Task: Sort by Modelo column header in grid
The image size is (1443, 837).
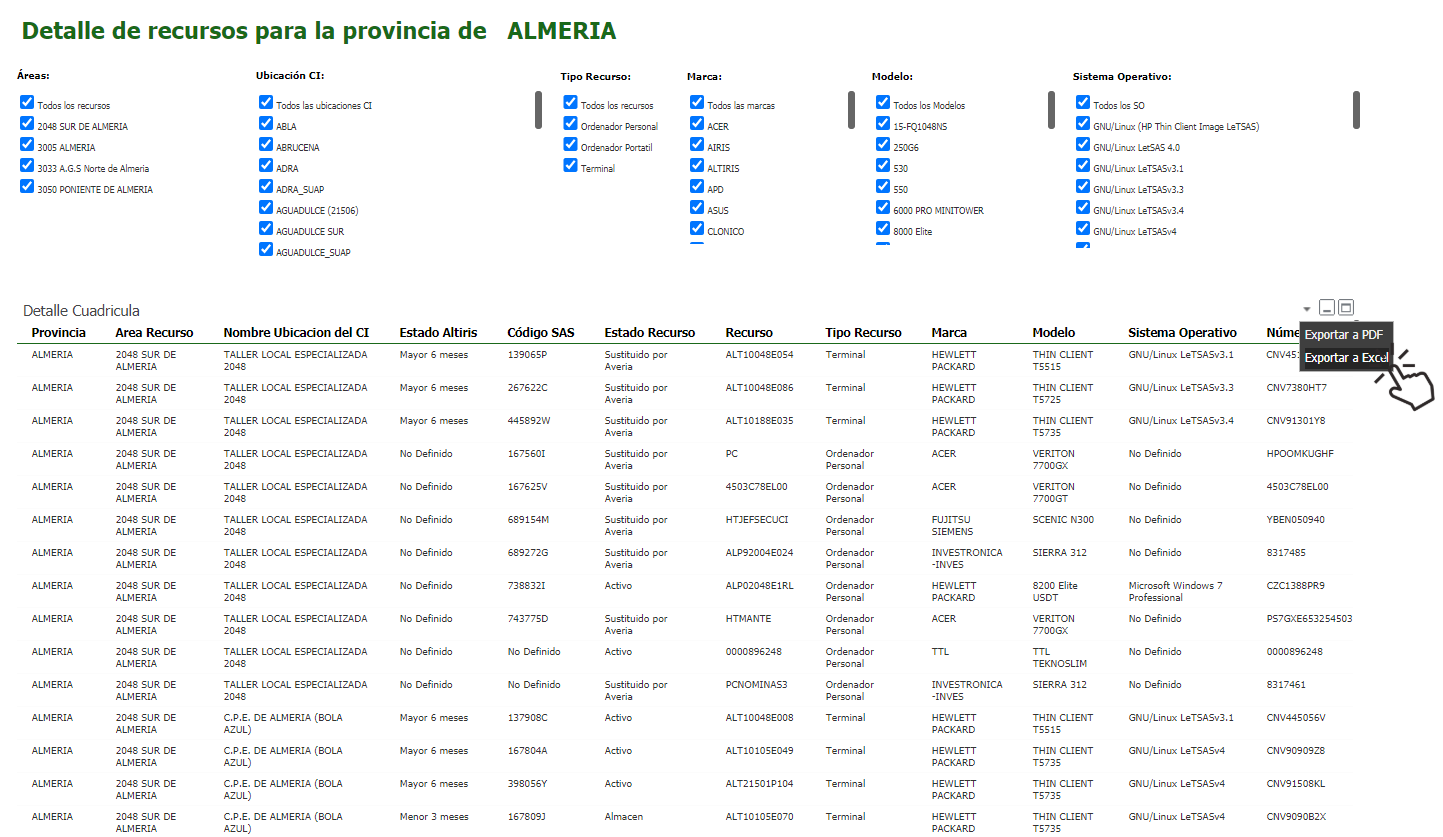Action: point(1054,333)
